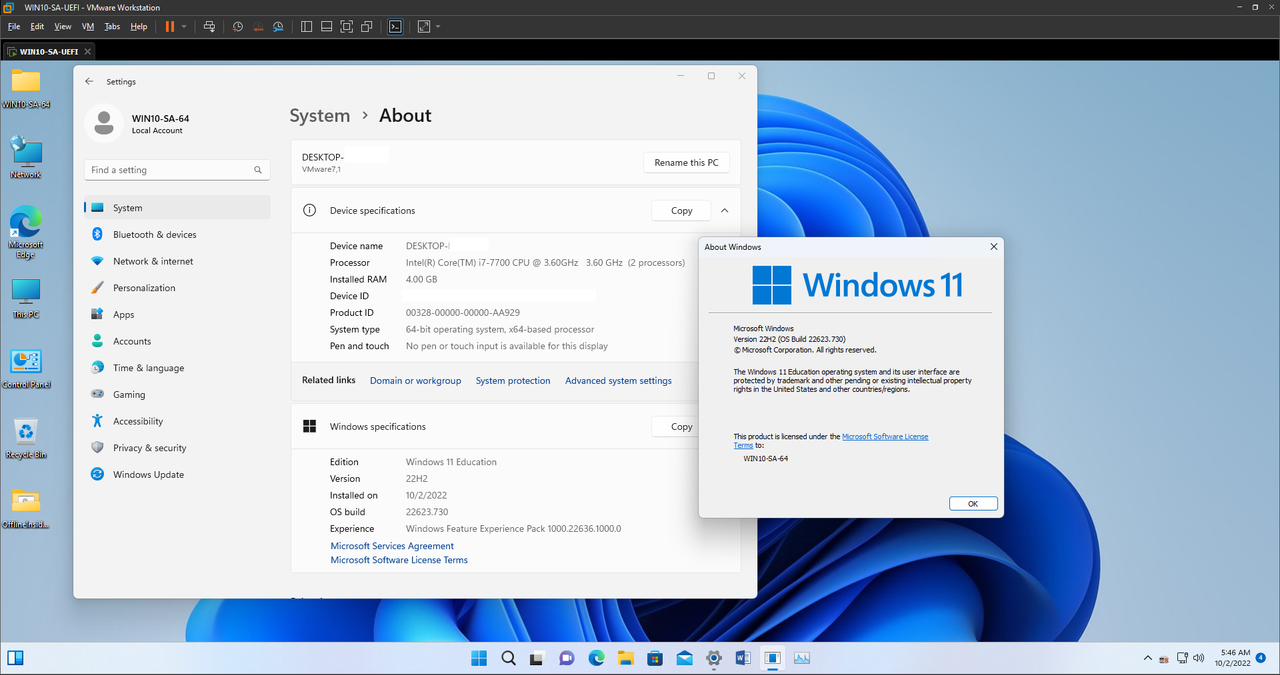Open the Network desktop icon
Image resolution: width=1280 pixels, height=675 pixels.
coord(26,159)
